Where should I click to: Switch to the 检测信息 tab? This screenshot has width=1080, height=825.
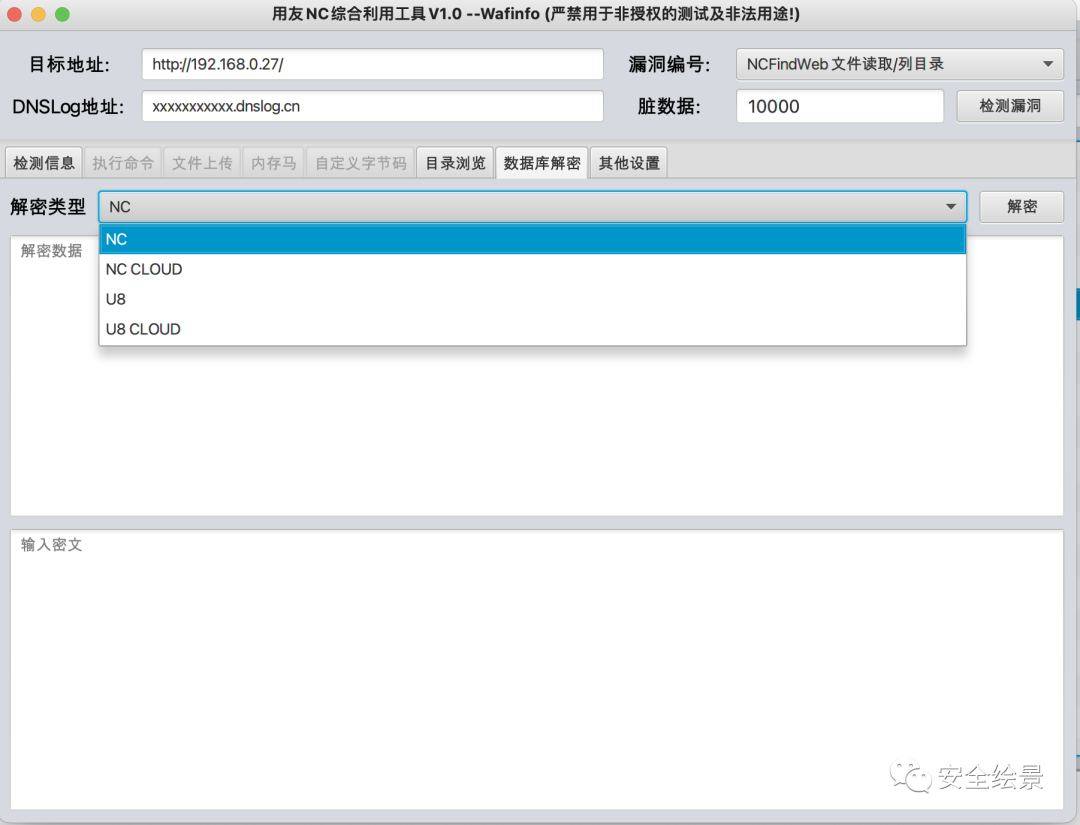[x=44, y=163]
